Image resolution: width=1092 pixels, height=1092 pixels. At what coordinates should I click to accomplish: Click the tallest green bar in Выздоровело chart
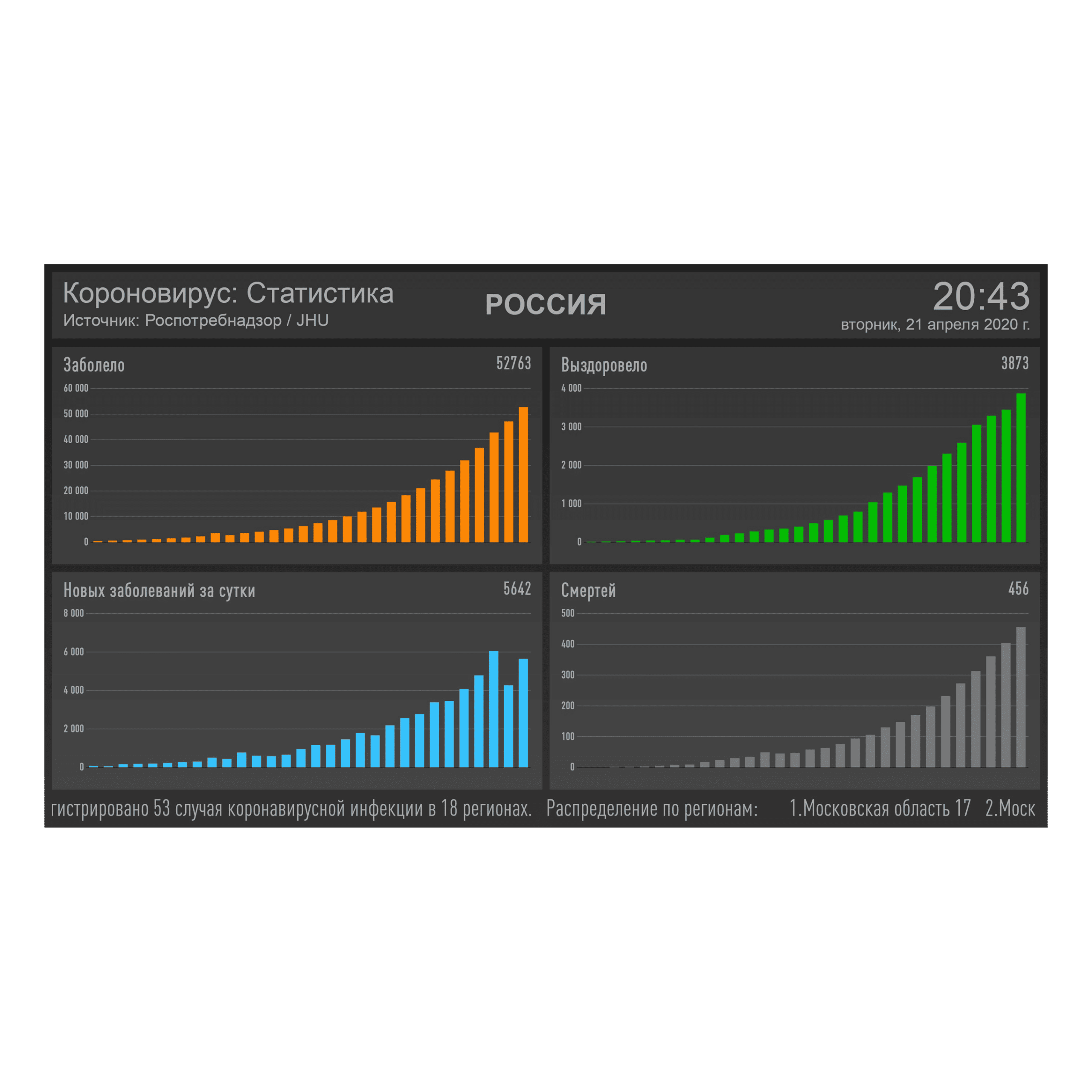pos(1021,468)
